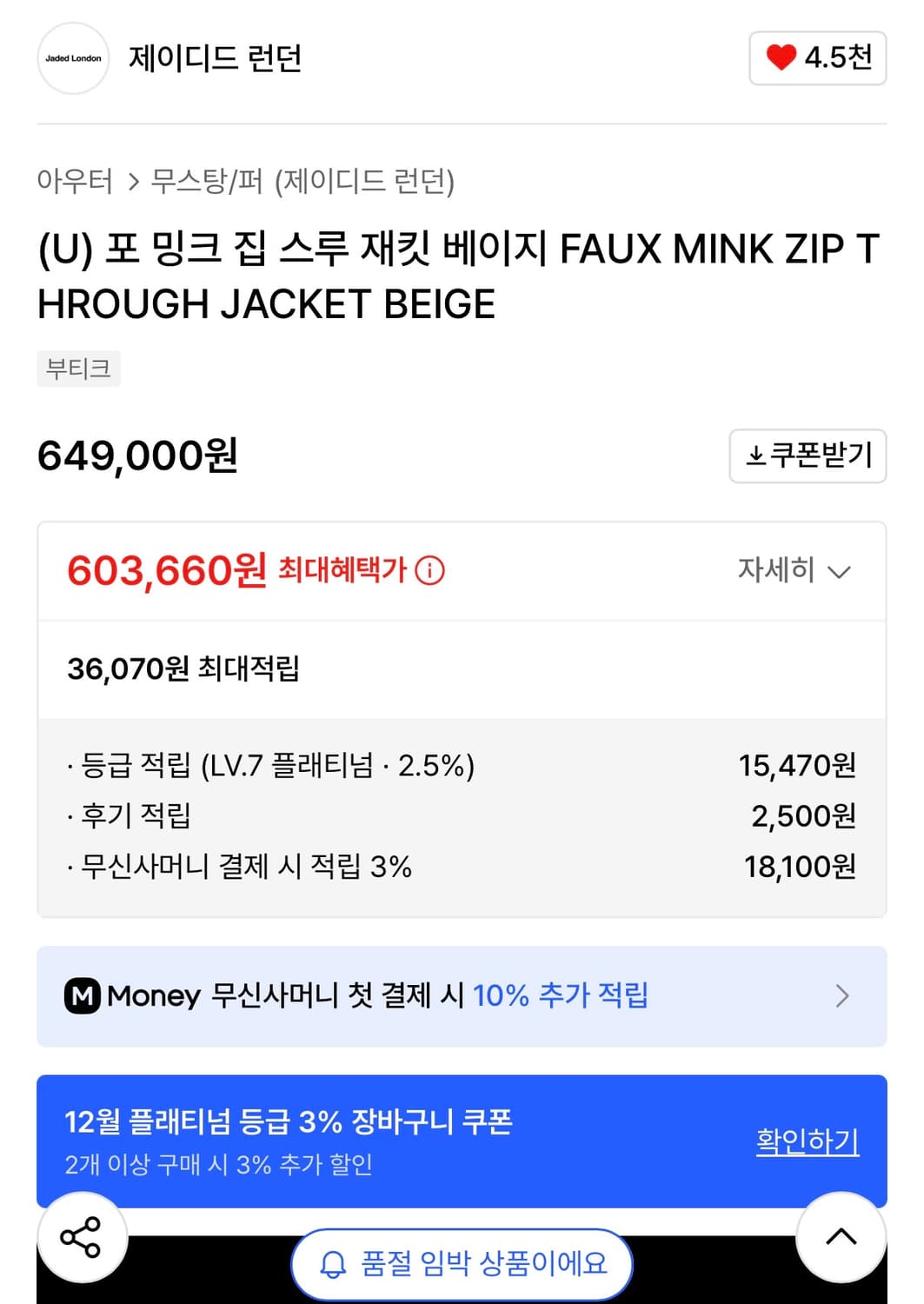Expand the 자세히 benefits detail section
The height and width of the screenshot is (1304, 924).
(793, 572)
